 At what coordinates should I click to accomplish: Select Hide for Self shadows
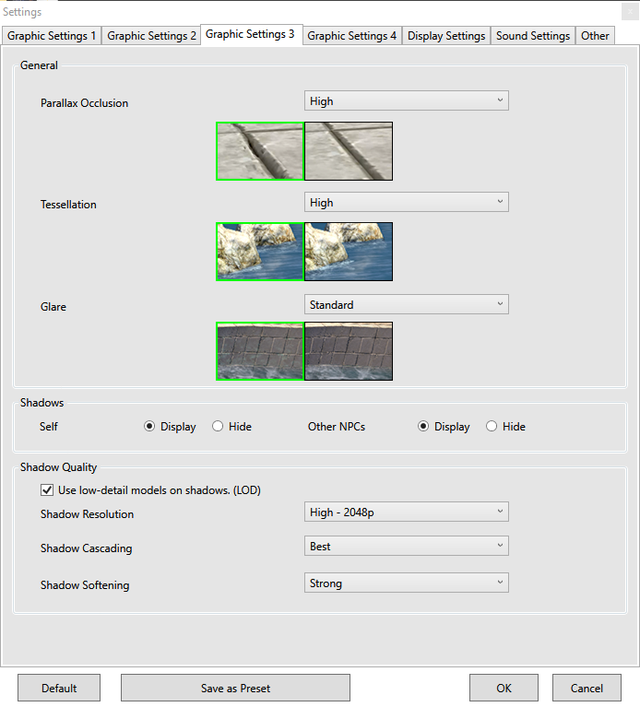tap(218, 427)
